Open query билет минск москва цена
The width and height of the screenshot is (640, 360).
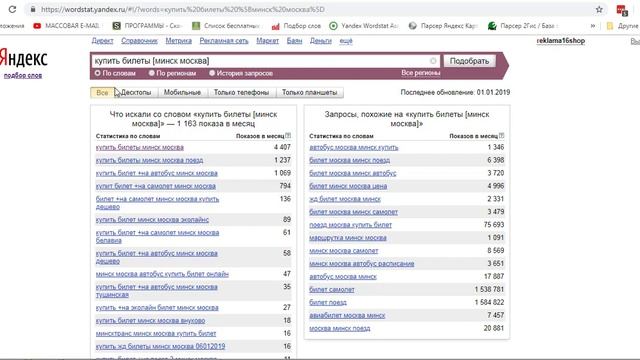(x=348, y=186)
